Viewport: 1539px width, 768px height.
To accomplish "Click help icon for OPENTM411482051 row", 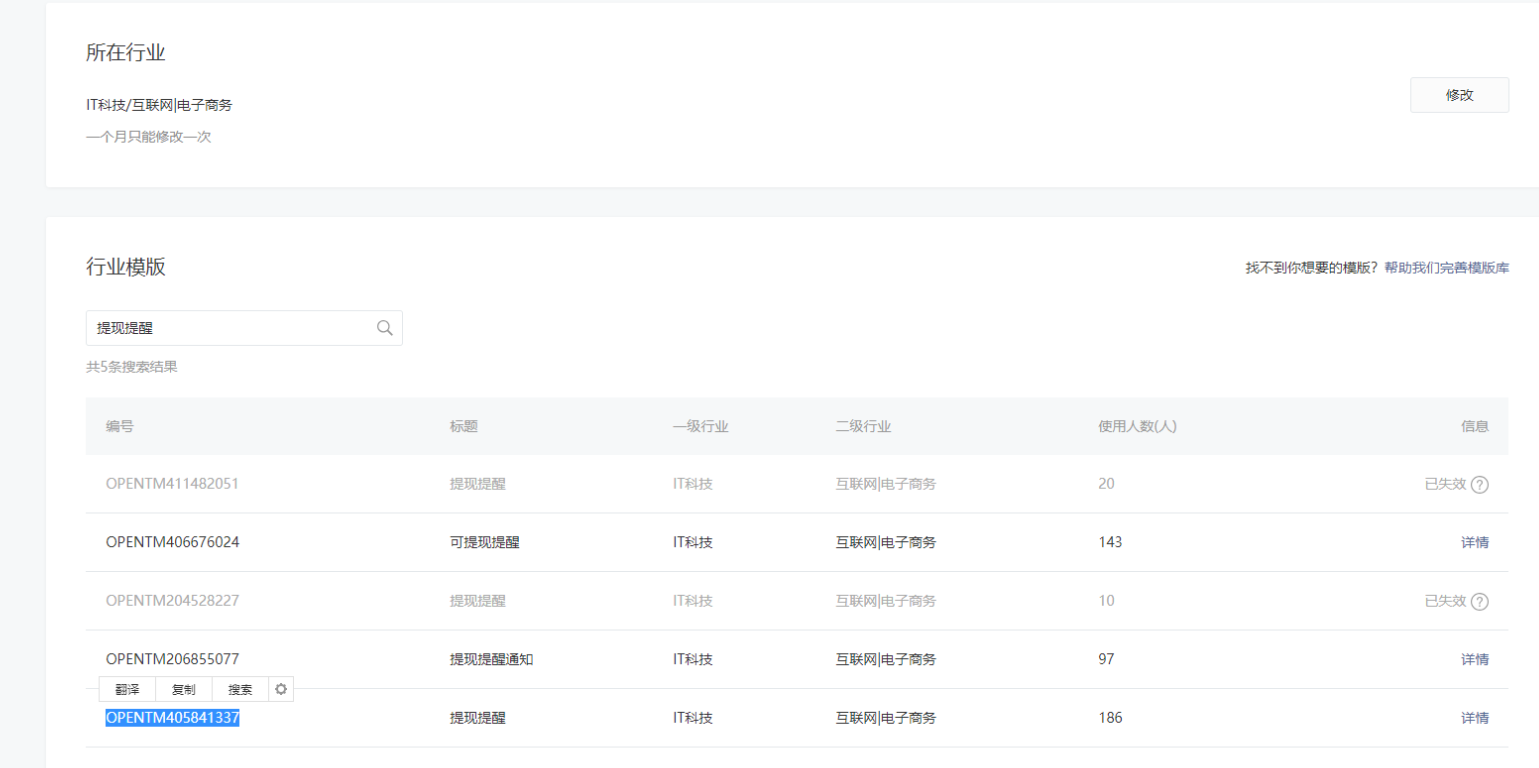I will (x=1480, y=484).
